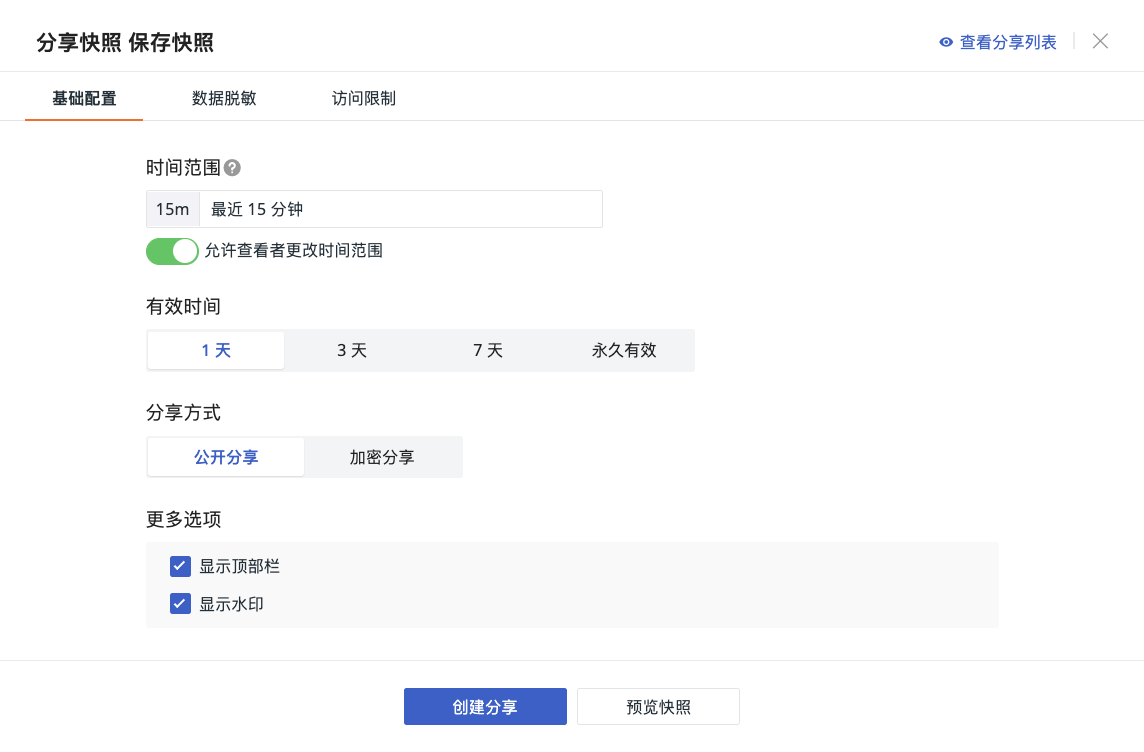
Task: Click the 更多选项 section label
Action: 183,519
